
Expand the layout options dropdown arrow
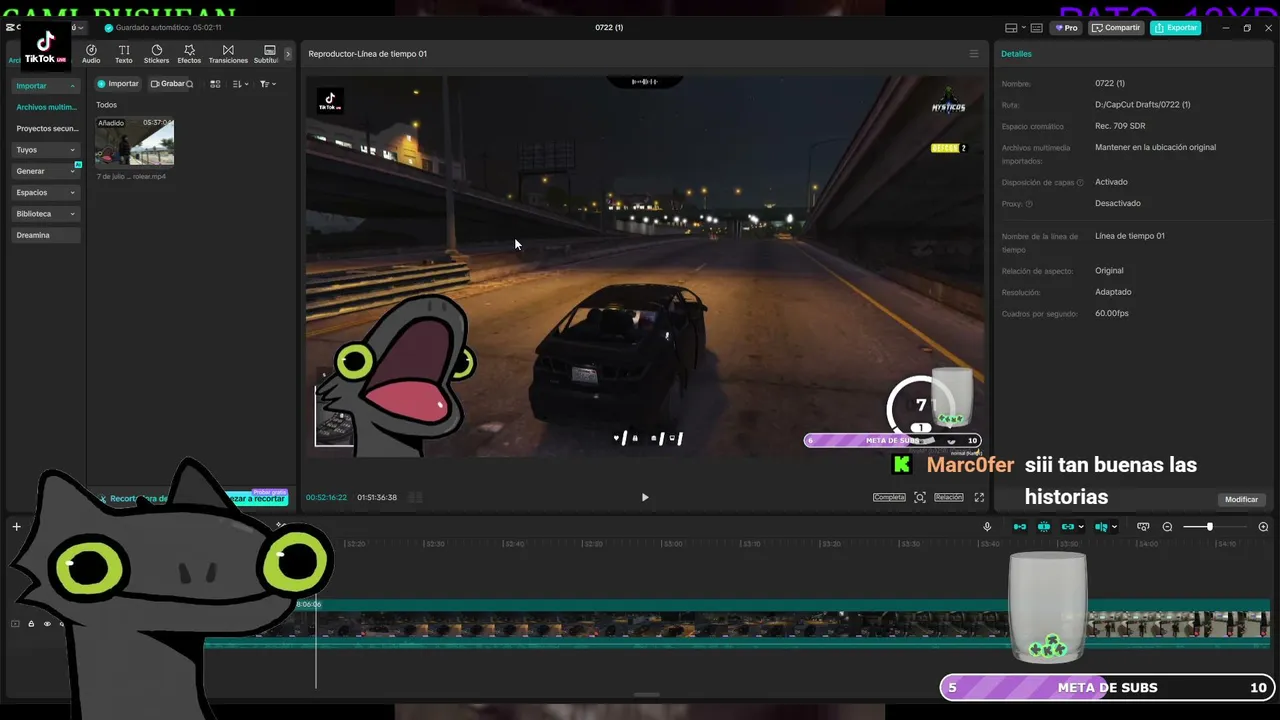pos(1023,28)
